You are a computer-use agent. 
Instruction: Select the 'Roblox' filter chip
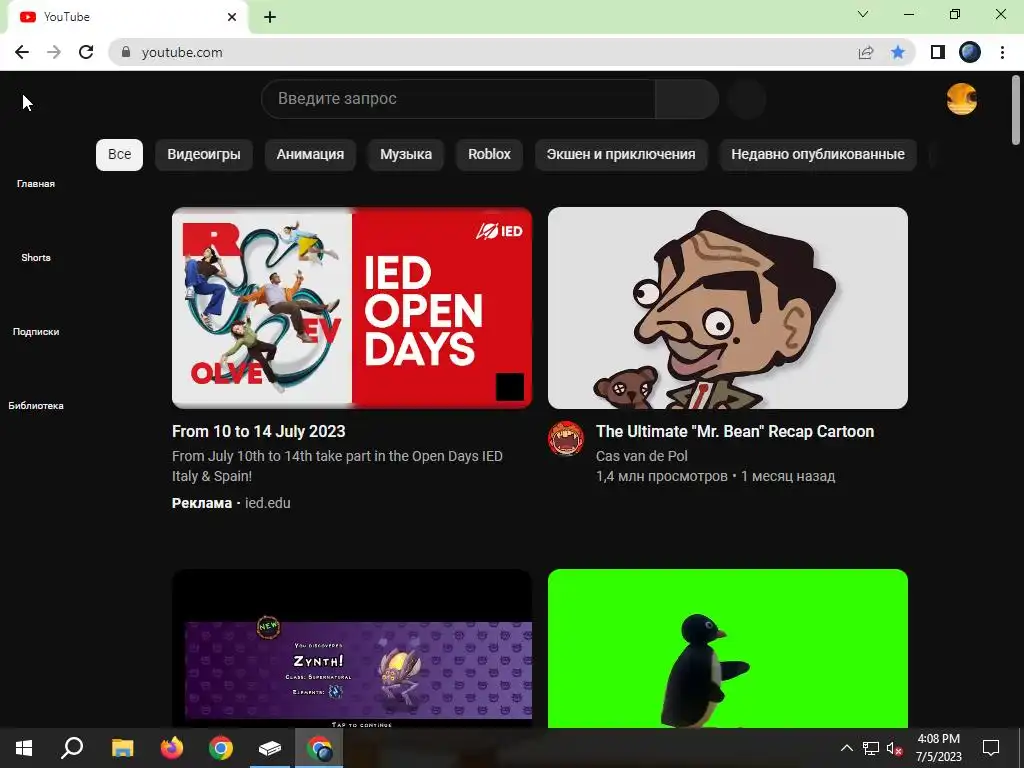pos(489,155)
